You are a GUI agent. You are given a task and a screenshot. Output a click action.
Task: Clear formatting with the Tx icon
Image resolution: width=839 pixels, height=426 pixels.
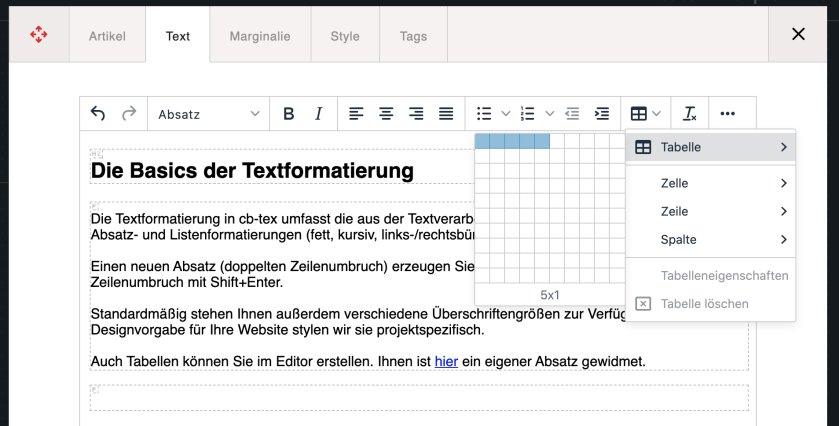click(x=690, y=114)
